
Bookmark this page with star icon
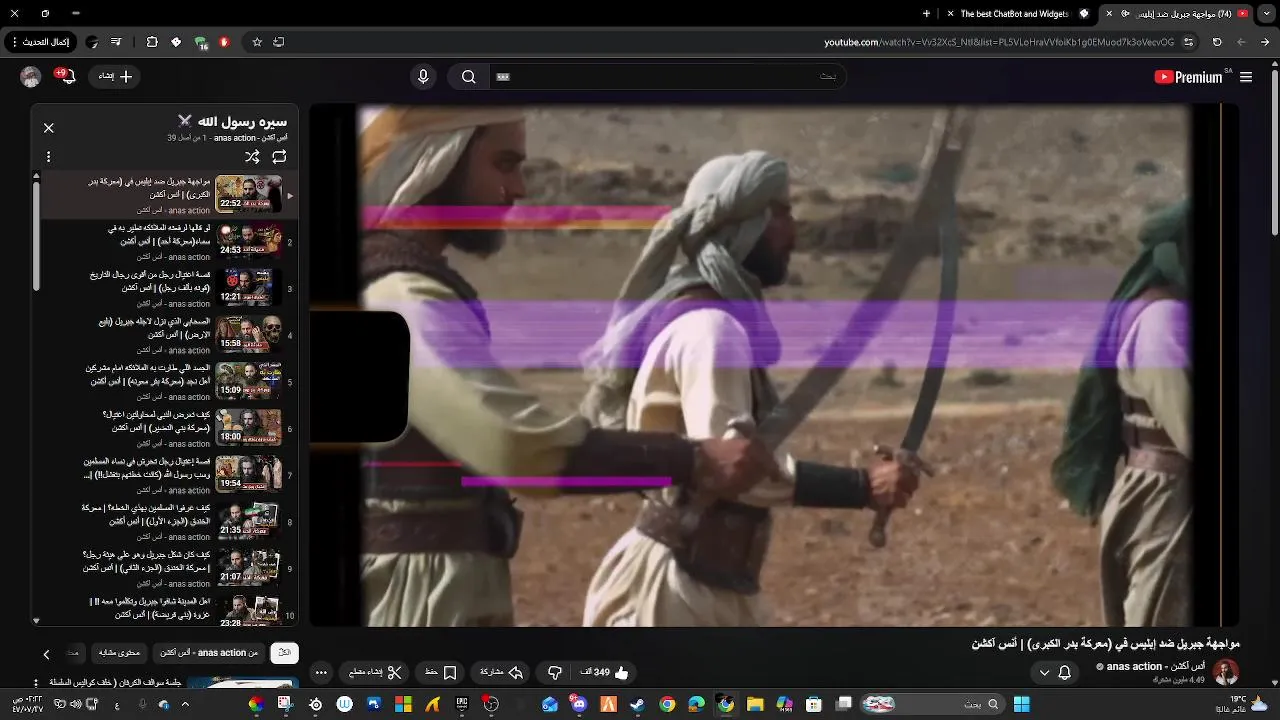[x=257, y=42]
